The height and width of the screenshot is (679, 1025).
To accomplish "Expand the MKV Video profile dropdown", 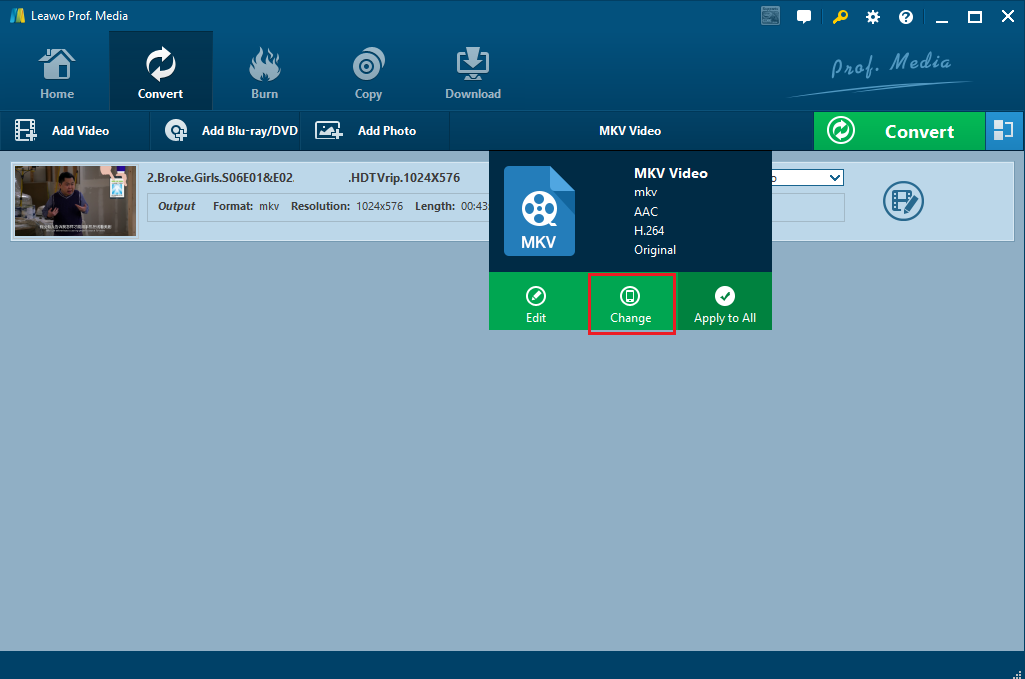I will tap(630, 131).
